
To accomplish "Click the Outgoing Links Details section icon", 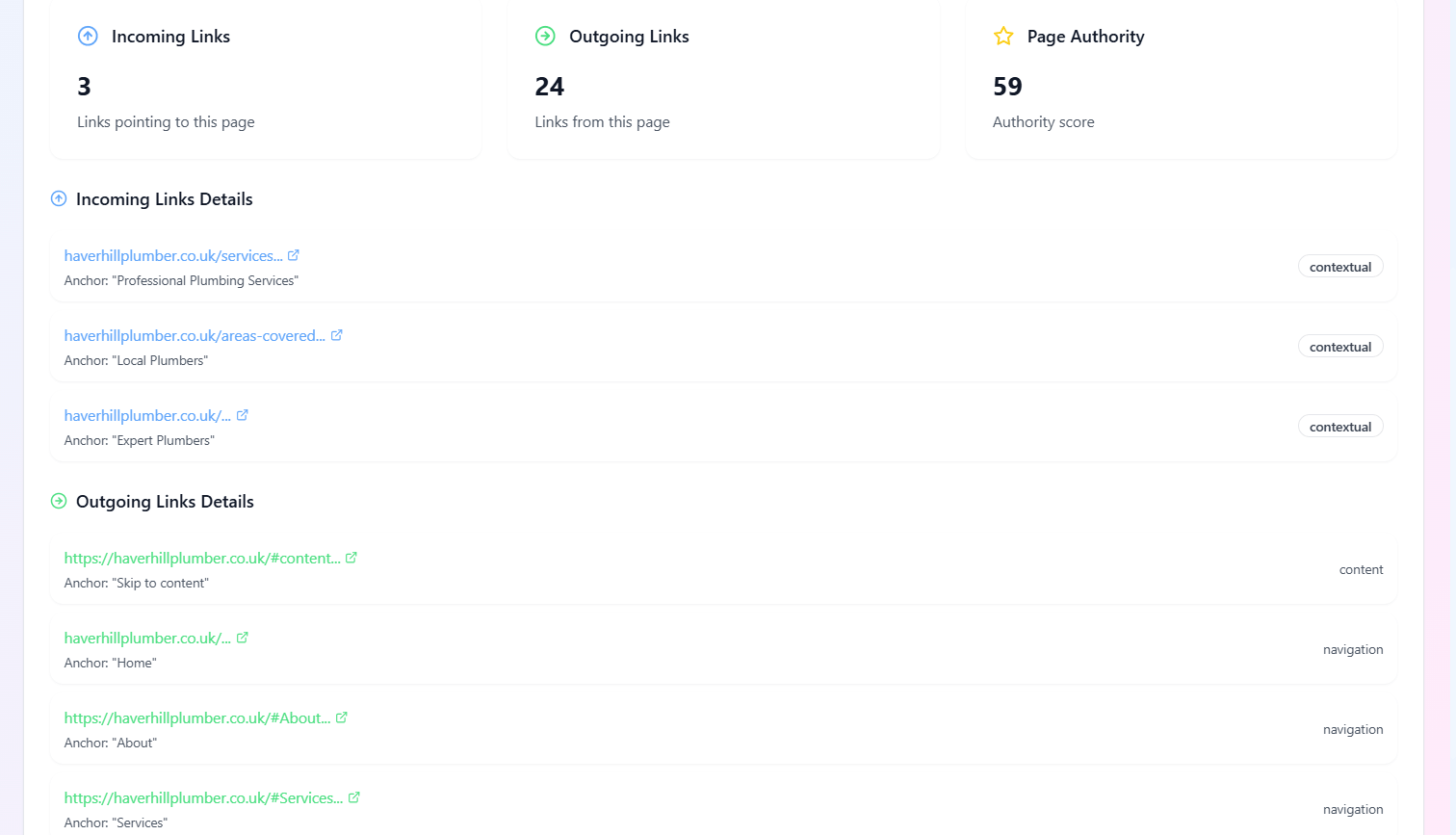I will pyautogui.click(x=59, y=501).
